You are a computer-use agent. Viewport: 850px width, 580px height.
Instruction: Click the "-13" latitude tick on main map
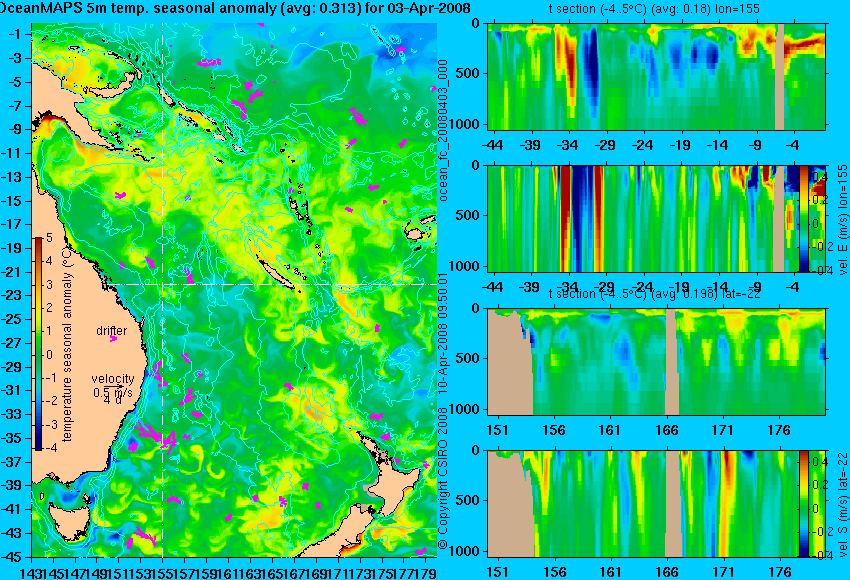[12, 177]
